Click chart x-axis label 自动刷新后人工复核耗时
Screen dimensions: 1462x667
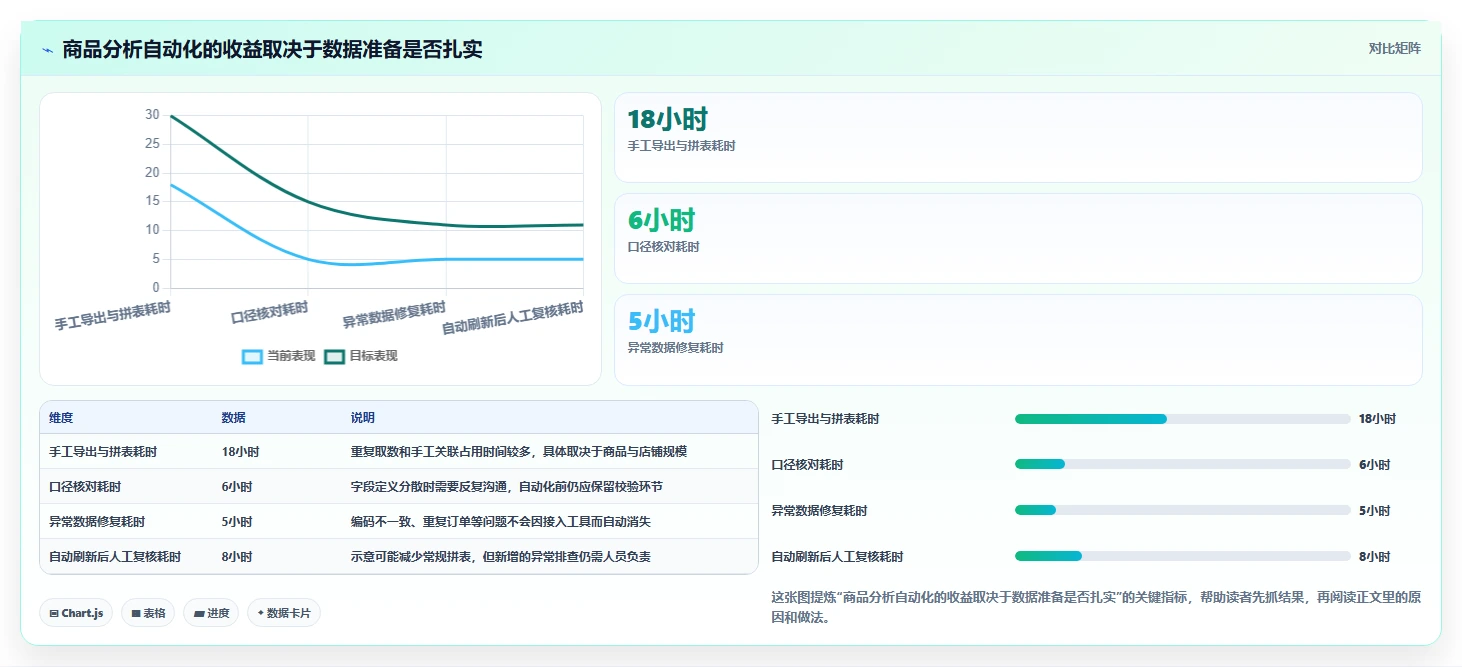pos(513,318)
